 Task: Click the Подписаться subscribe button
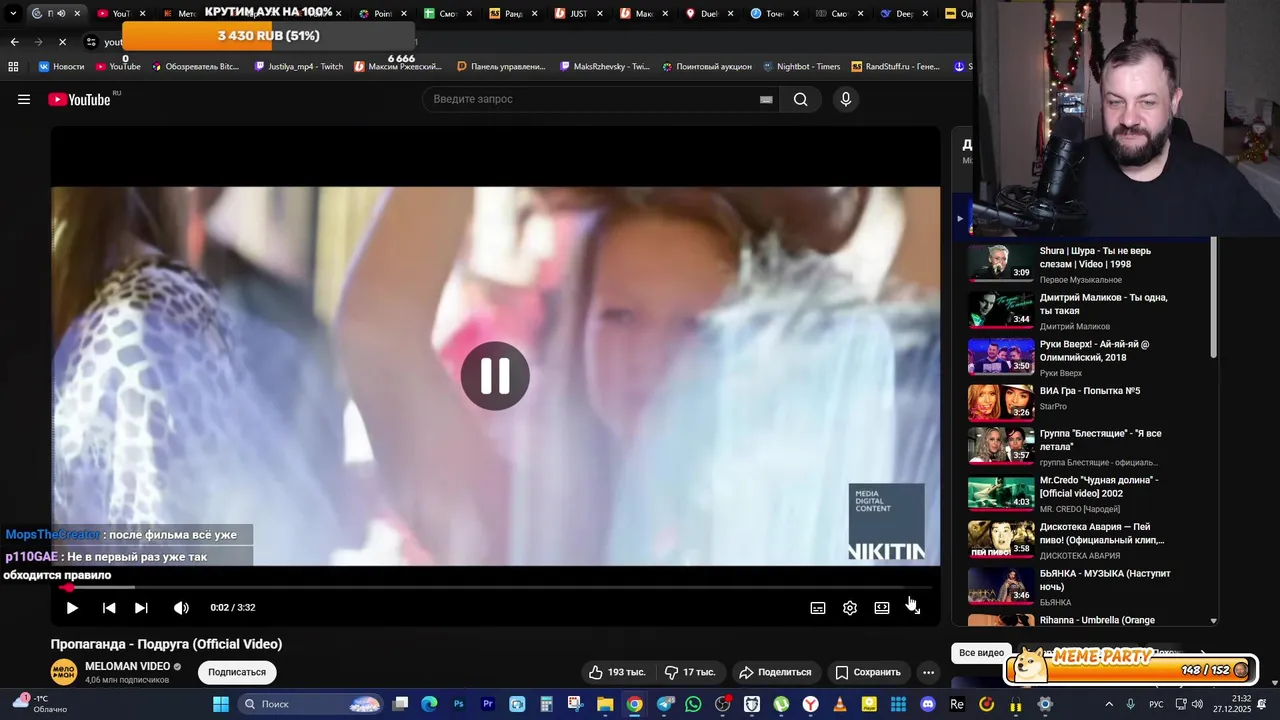pyautogui.click(x=237, y=672)
